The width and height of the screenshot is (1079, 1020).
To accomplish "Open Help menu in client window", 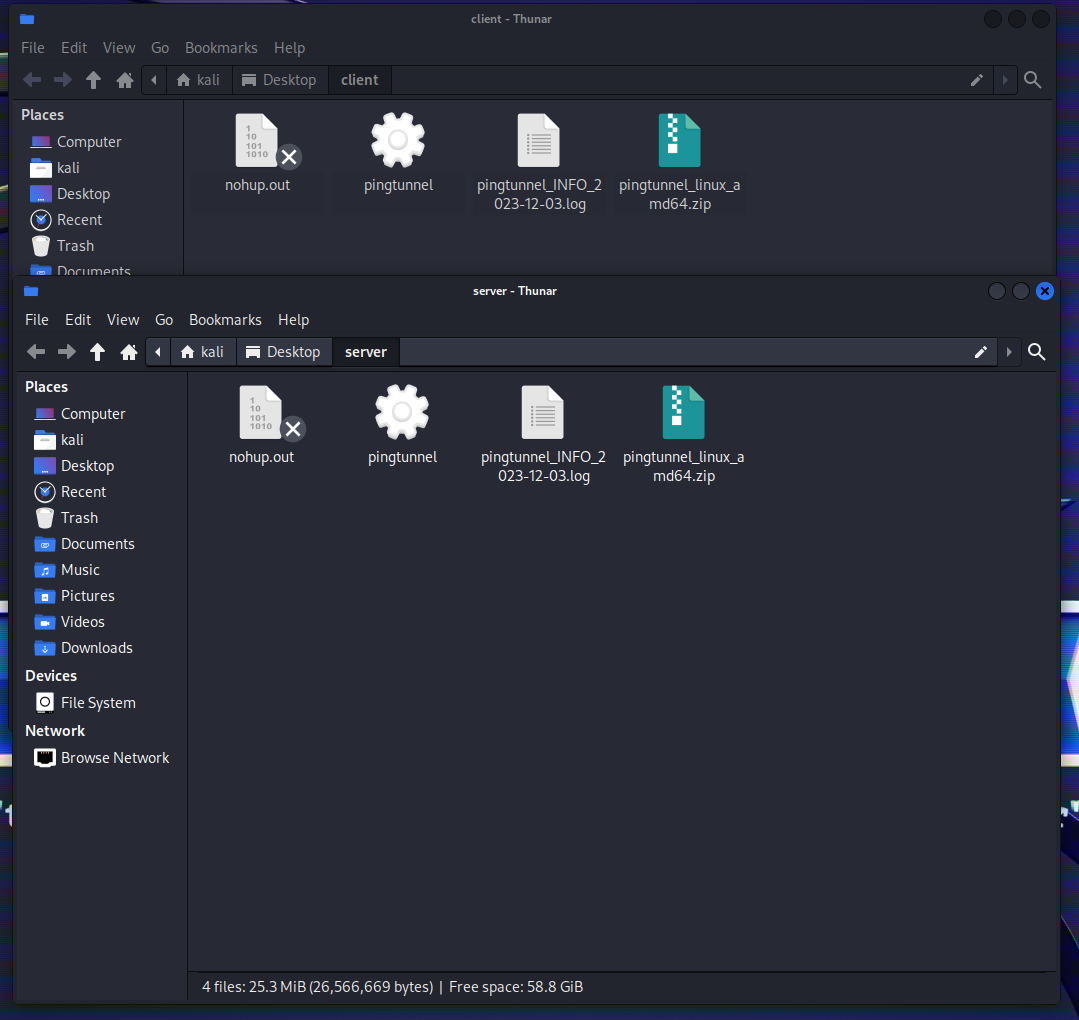I will pos(289,48).
